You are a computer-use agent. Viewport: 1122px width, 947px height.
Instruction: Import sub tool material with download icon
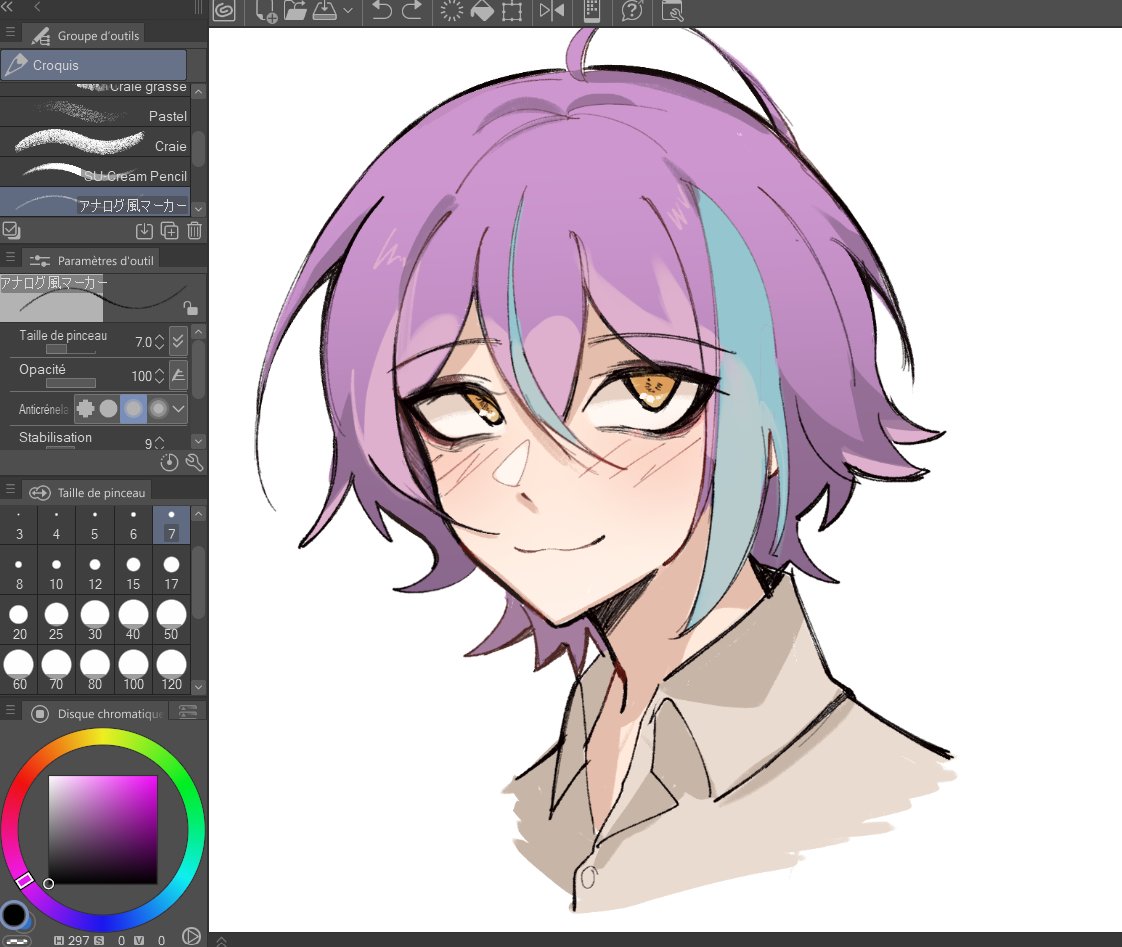[x=144, y=230]
